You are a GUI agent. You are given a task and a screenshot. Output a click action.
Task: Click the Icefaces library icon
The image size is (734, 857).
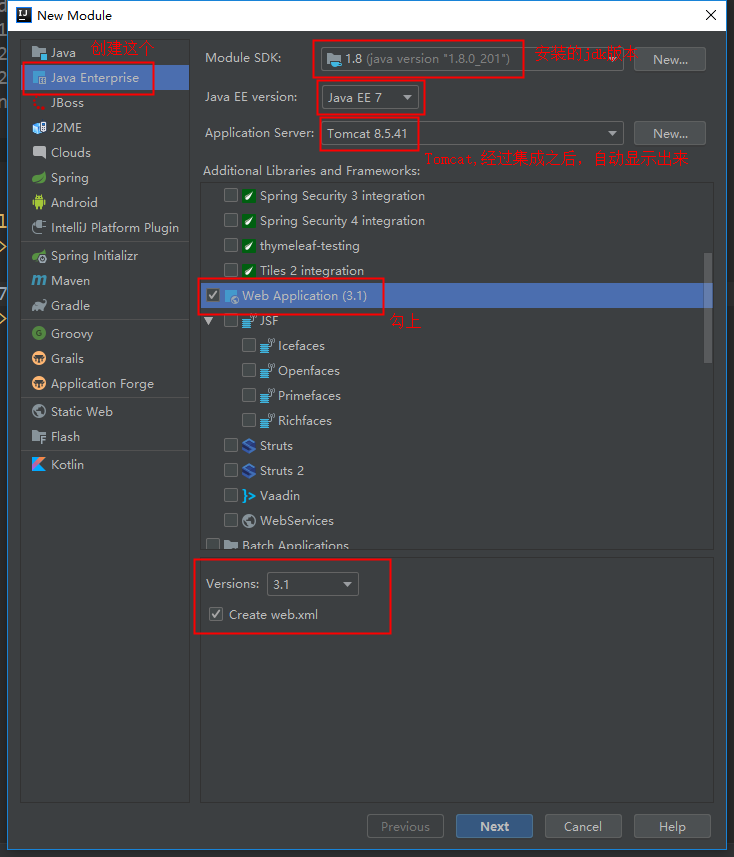(267, 346)
